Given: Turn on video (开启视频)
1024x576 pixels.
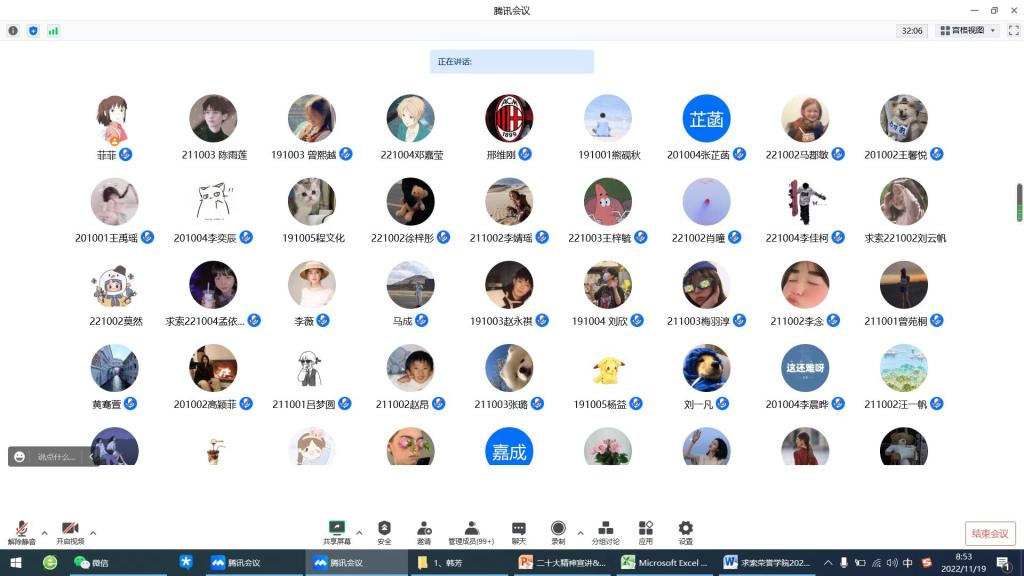Looking at the screenshot, I should click(x=70, y=531).
